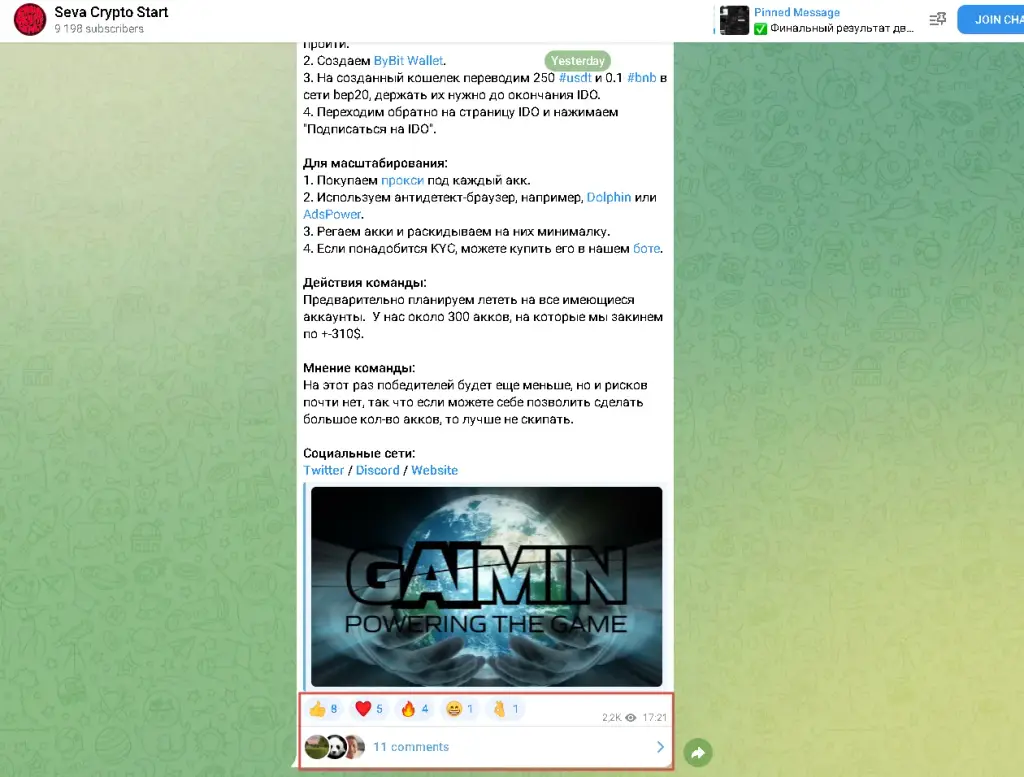
Task: Open the Twitter social link
Action: pos(323,470)
